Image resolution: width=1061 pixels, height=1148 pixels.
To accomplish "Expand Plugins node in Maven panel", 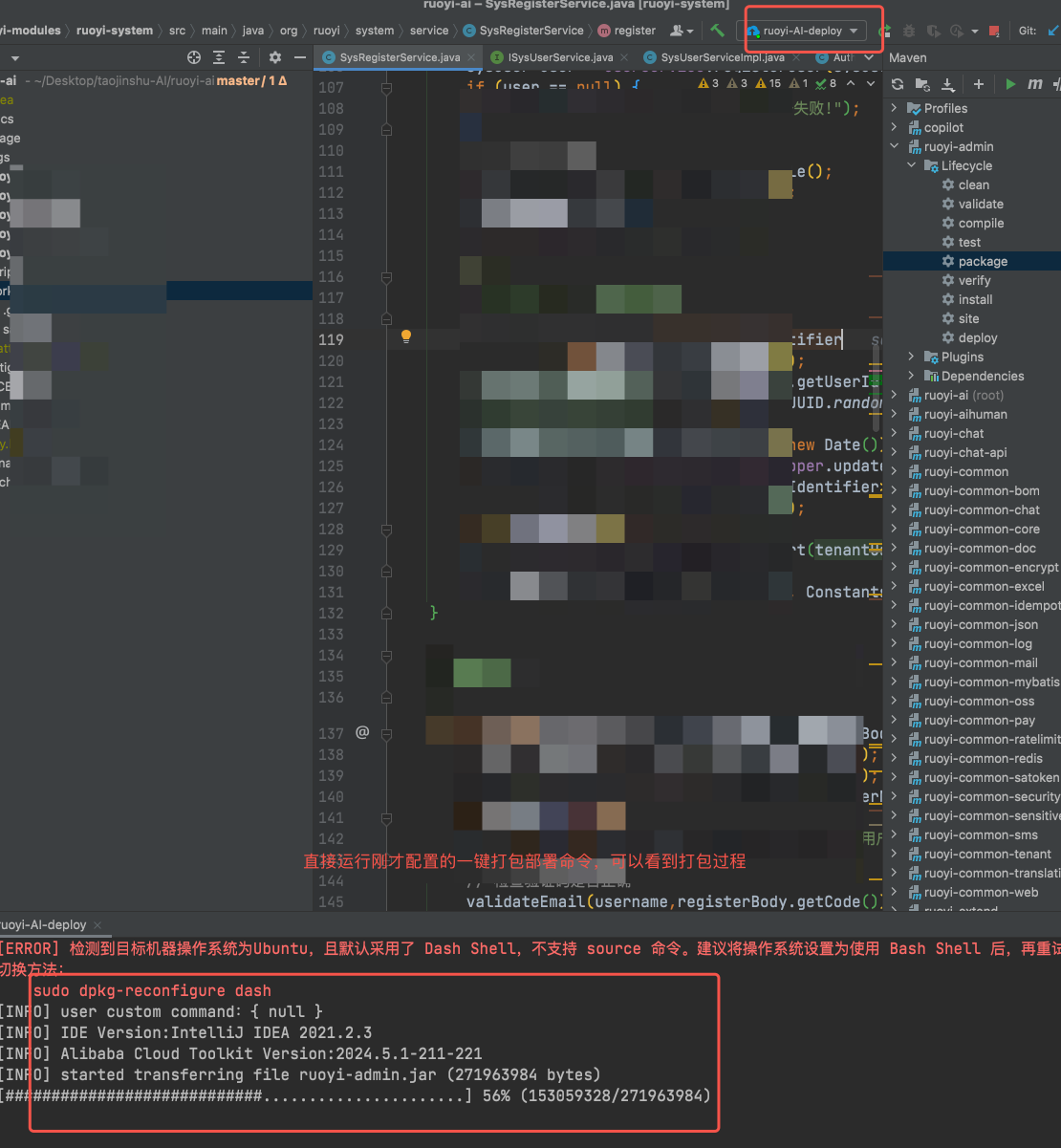I will point(912,357).
